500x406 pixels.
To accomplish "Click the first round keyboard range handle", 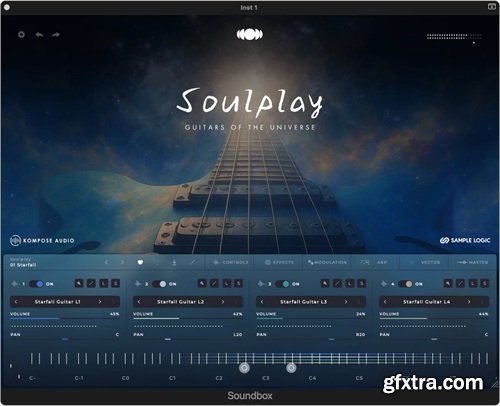I will click(x=244, y=368).
